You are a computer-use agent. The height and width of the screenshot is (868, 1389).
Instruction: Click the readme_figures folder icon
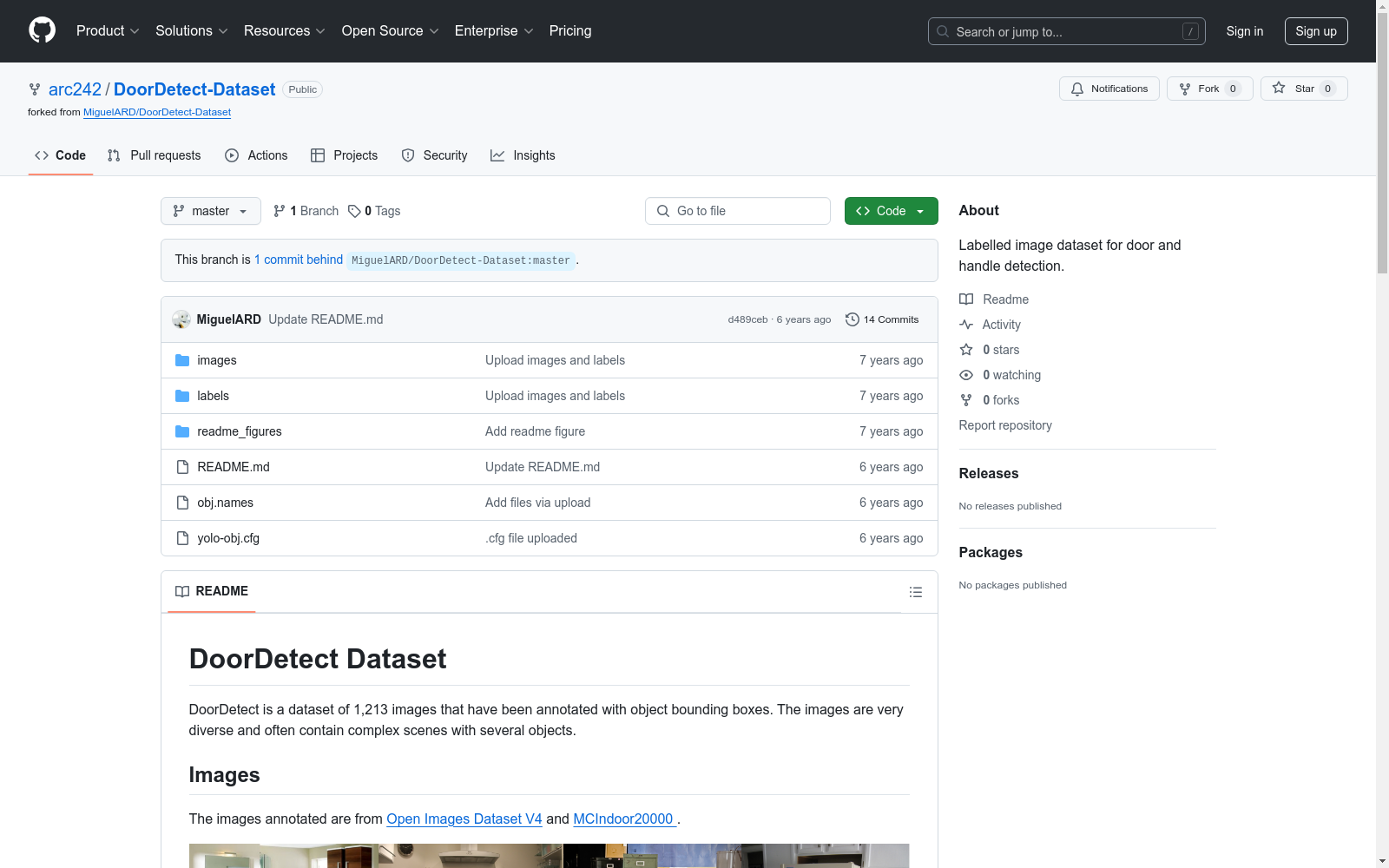pos(182,431)
